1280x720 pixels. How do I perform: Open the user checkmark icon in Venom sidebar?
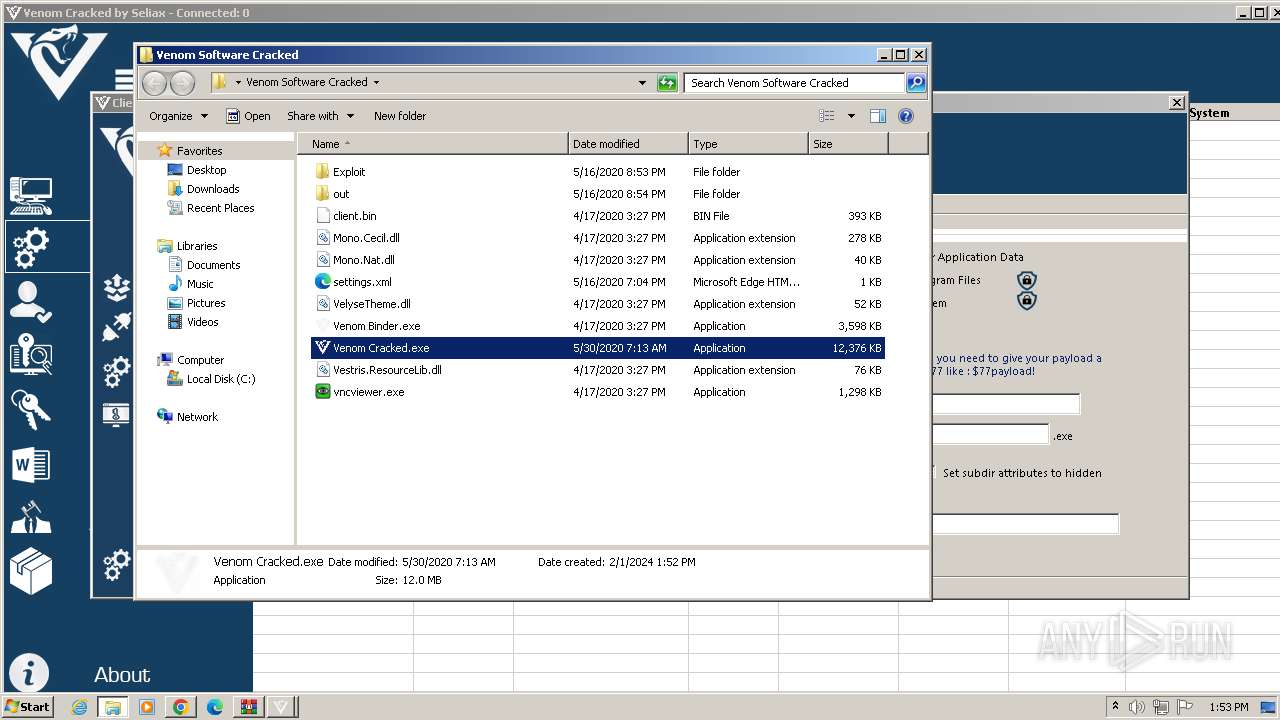[31, 301]
